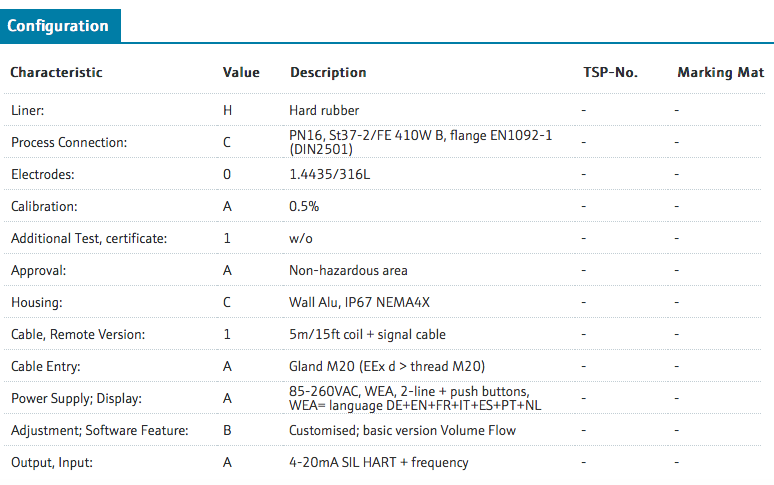Select the 5m/15ft coil + signal cable text
The image size is (774, 485).
367,335
